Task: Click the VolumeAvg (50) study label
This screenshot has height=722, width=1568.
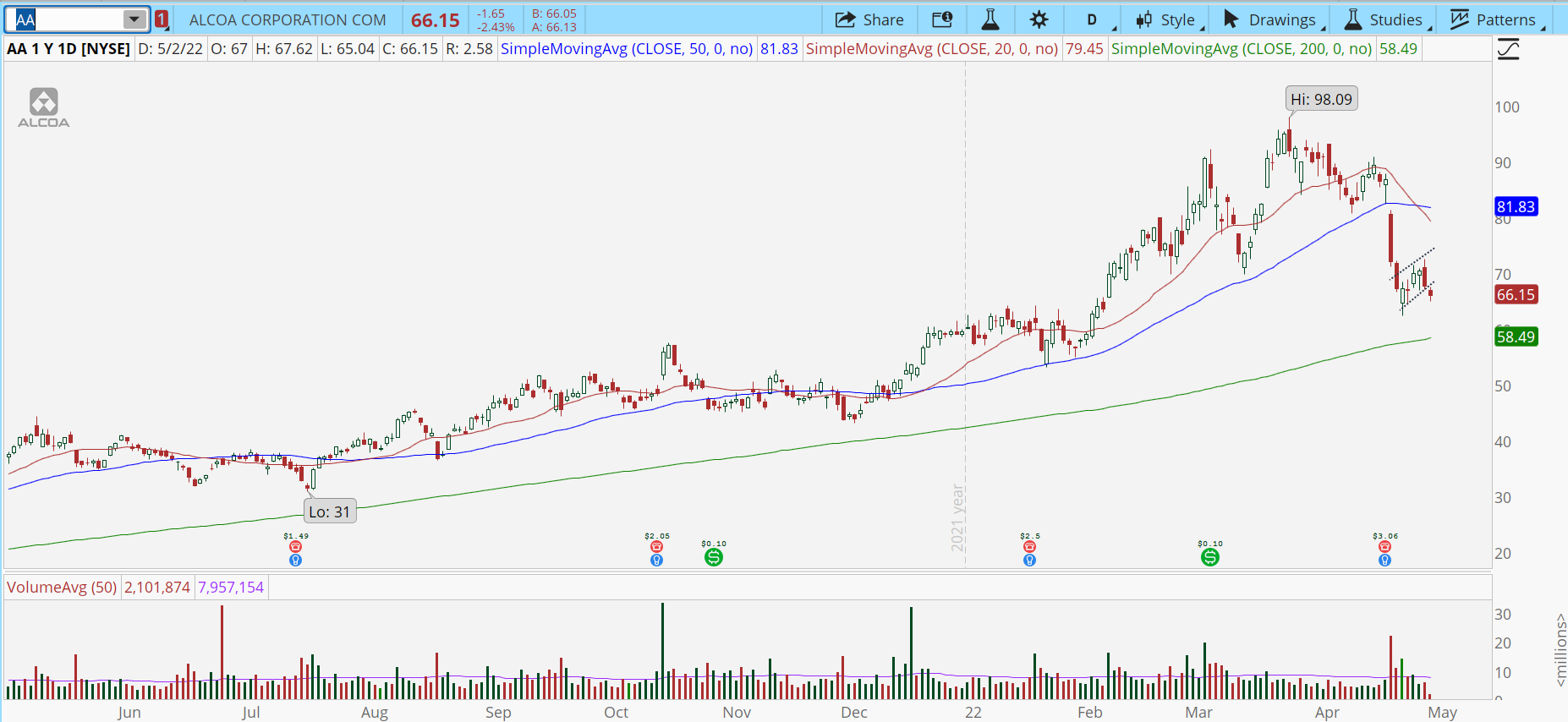Action: point(62,587)
